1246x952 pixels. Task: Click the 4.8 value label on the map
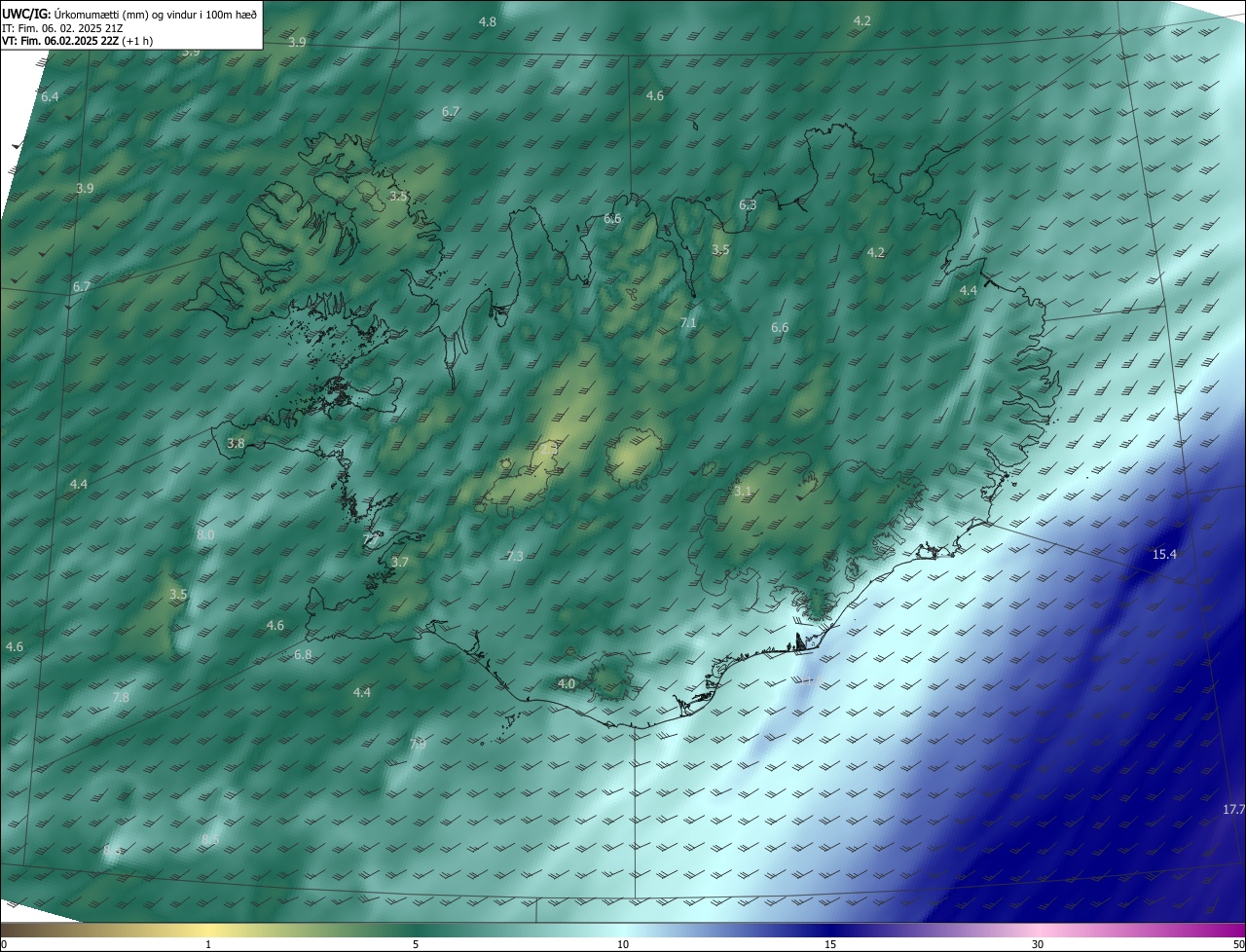[488, 21]
